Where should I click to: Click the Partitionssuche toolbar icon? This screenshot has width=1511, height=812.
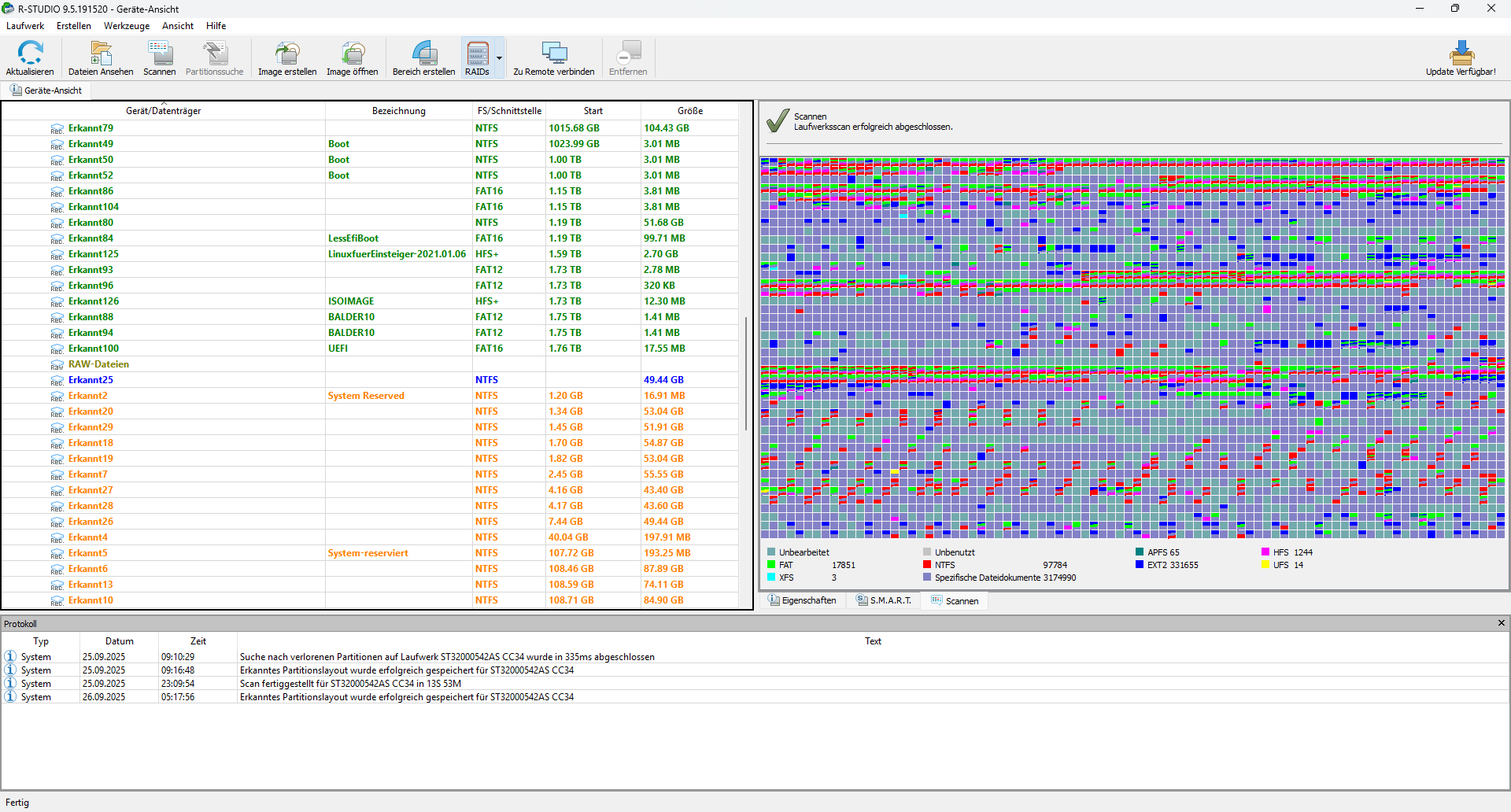[x=214, y=54]
